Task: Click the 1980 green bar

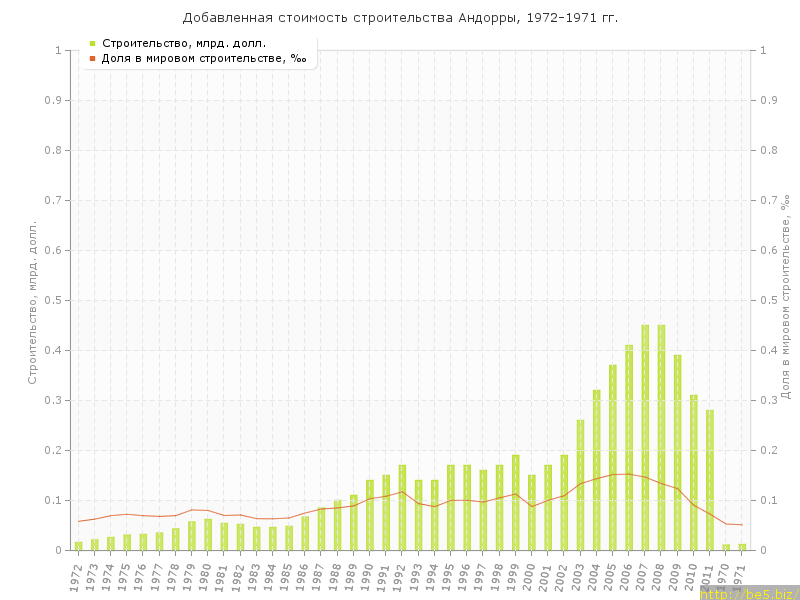Action: (x=208, y=534)
